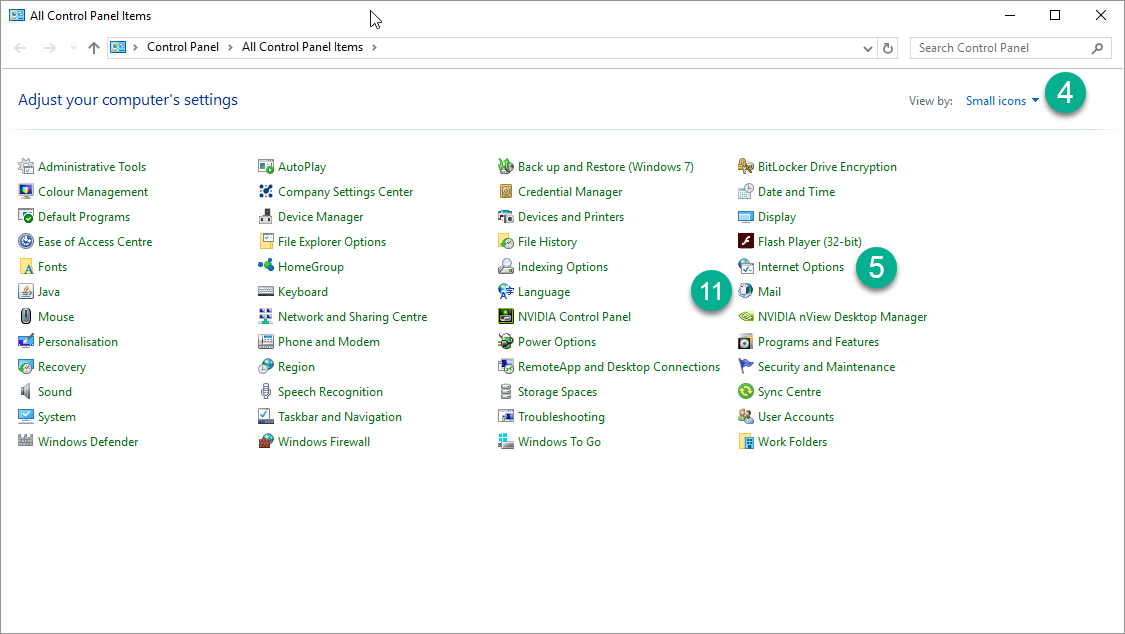
Task: Open the User Accounts icon
Action: 745,417
